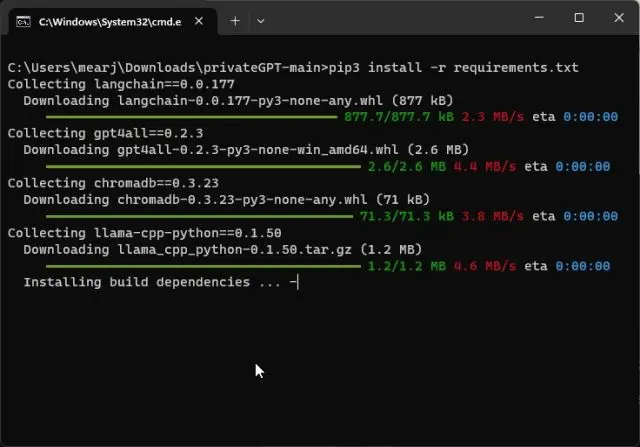Viewport: 640px width, 447px height.
Task: Click the 4.6 MB/s speed value
Action: pyautogui.click(x=485, y=267)
